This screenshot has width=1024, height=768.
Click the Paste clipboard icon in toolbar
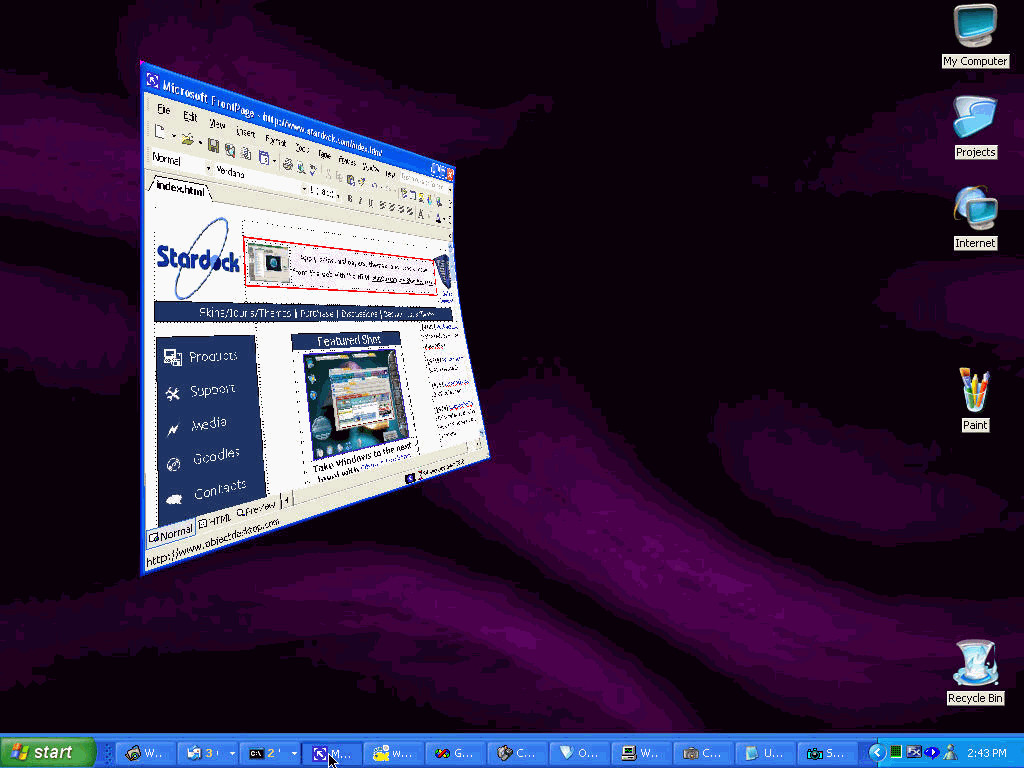351,180
